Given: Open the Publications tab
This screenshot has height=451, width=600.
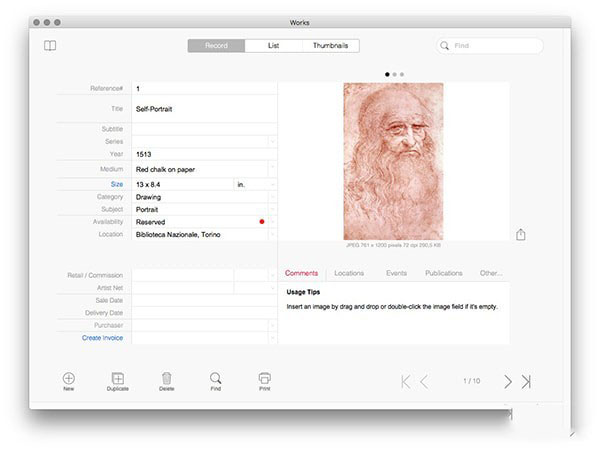Looking at the screenshot, I should 444,273.
